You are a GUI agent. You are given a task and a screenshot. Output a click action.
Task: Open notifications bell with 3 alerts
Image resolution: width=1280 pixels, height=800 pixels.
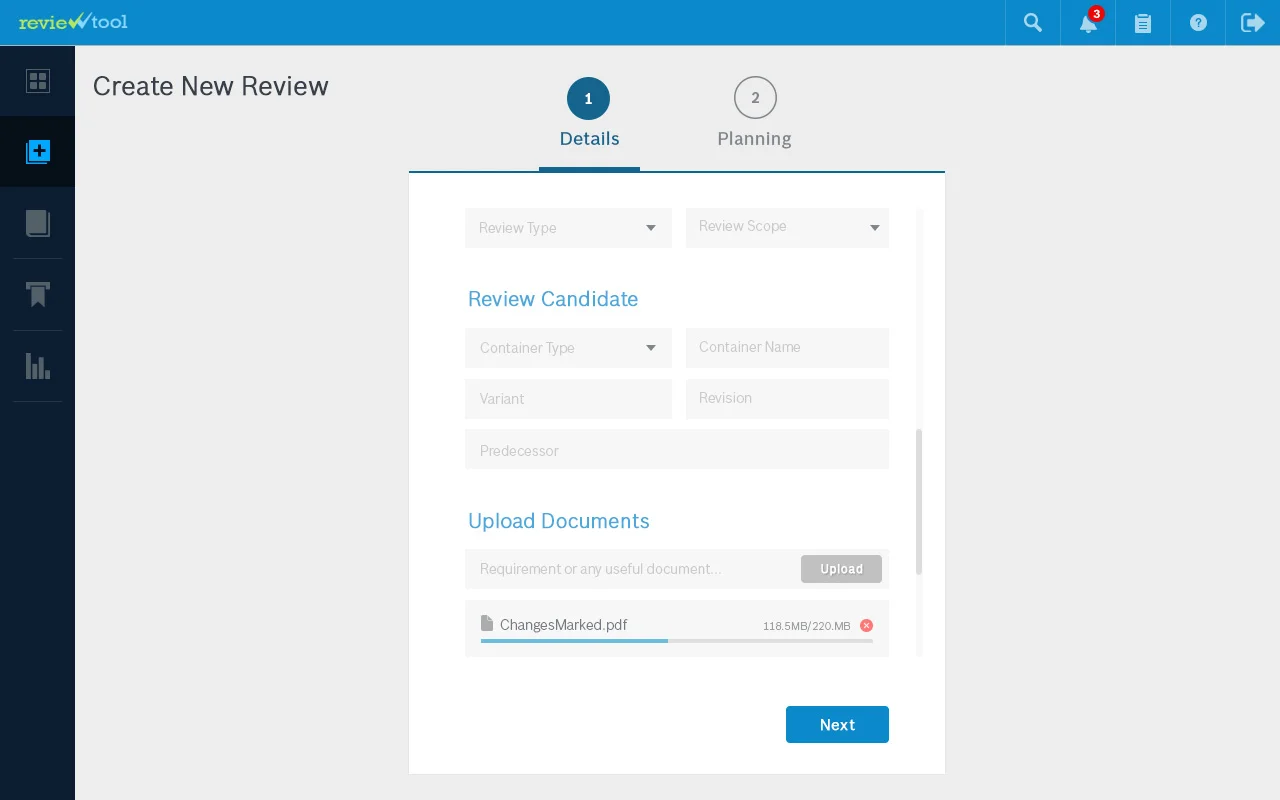pos(1089,22)
